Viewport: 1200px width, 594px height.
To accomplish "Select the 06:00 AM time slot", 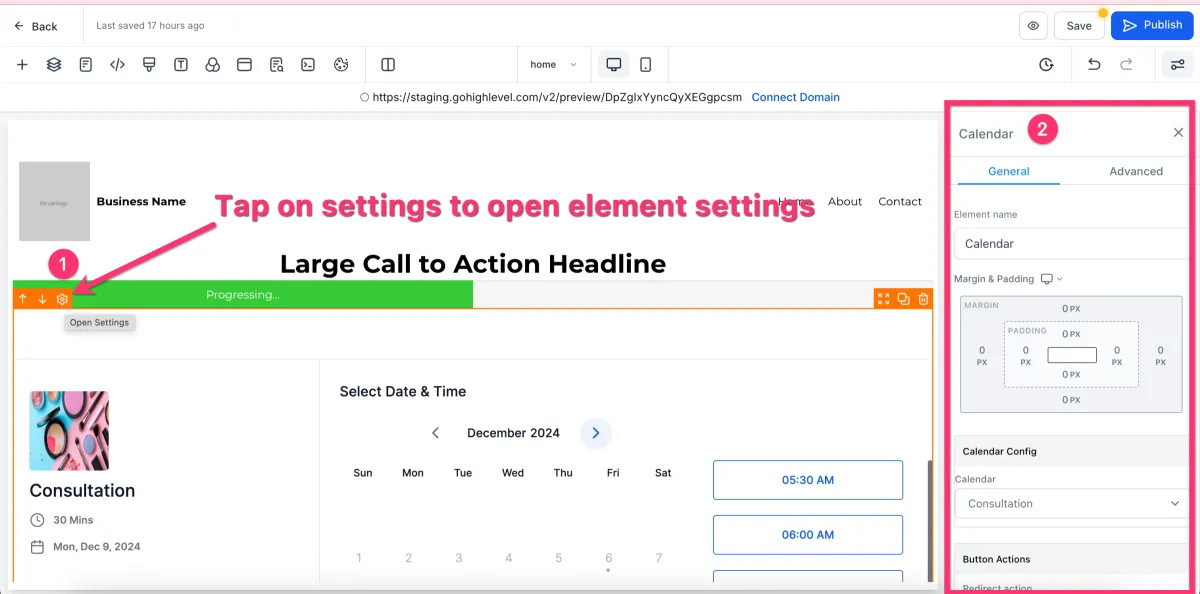I will pos(808,535).
